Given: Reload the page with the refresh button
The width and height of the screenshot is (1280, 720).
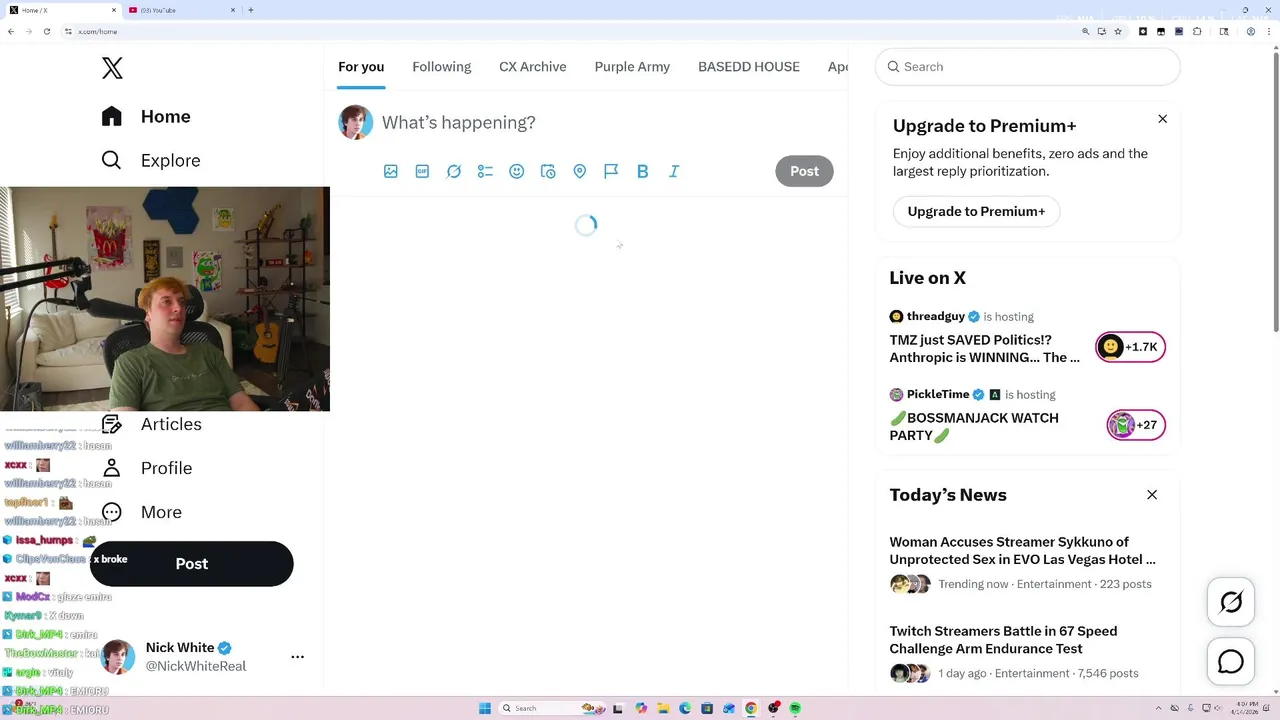Looking at the screenshot, I should point(46,31).
